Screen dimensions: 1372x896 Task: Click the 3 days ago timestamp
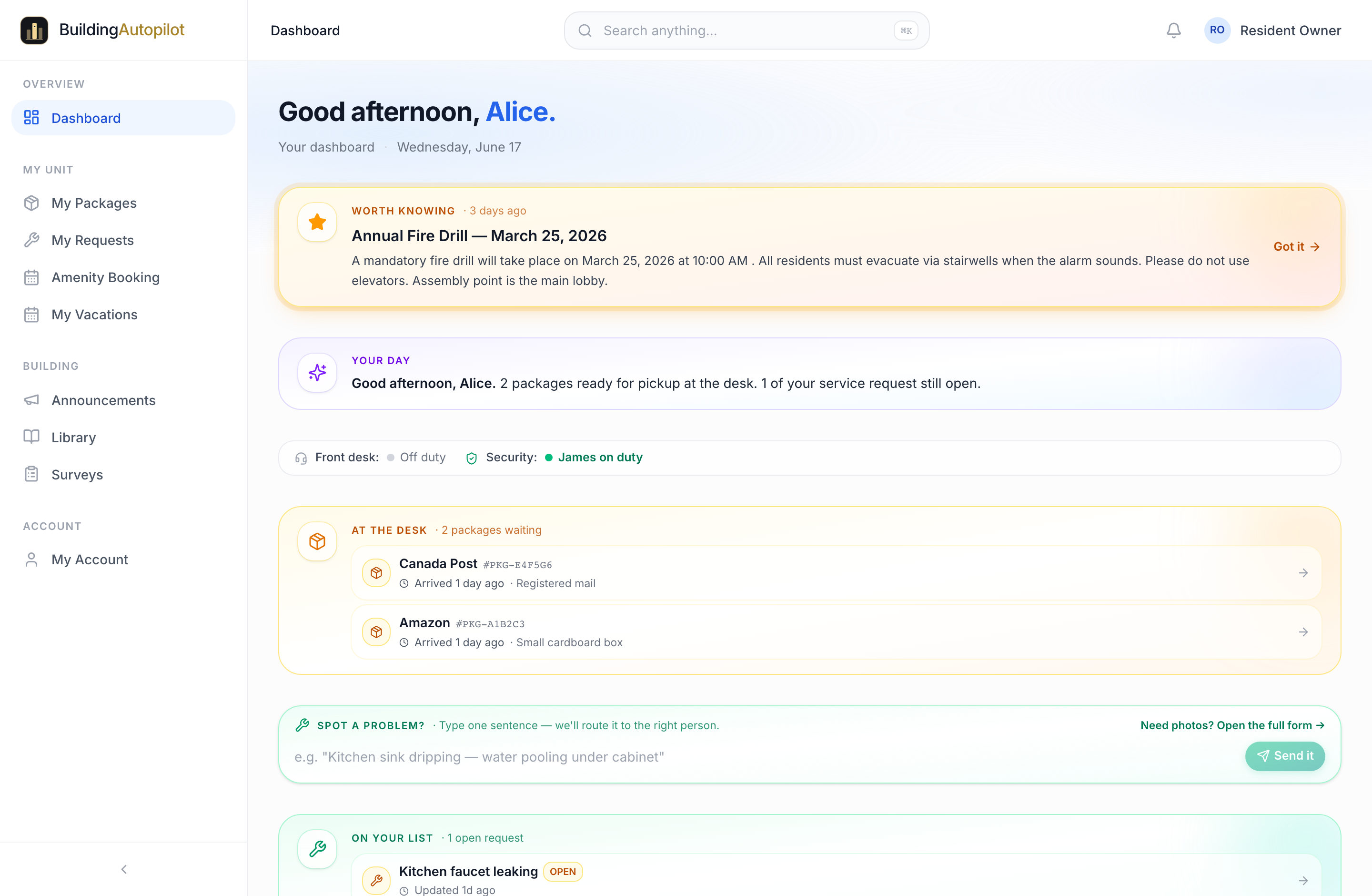click(x=497, y=211)
